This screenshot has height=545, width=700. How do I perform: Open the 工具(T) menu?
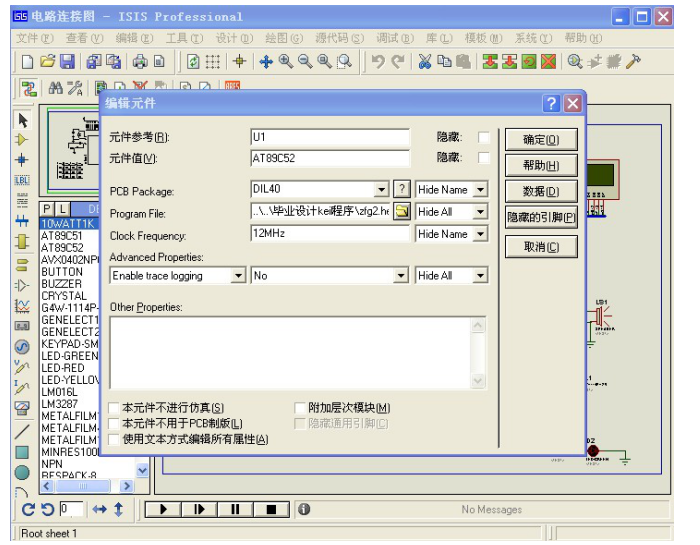click(184, 38)
